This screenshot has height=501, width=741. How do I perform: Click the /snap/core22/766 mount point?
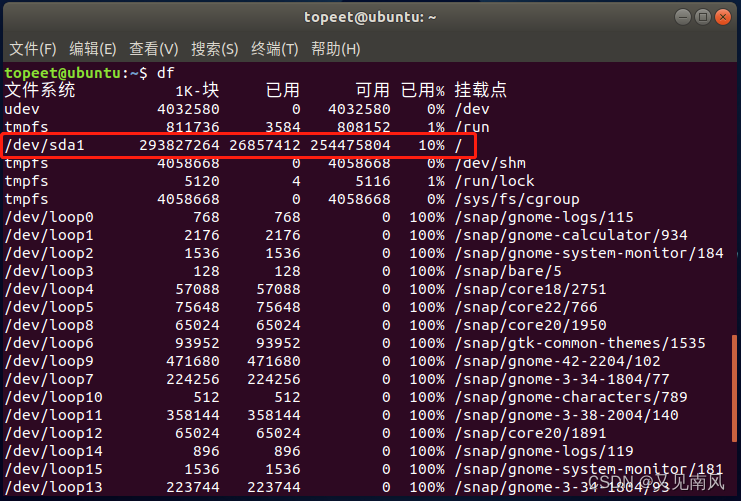[x=526, y=307]
